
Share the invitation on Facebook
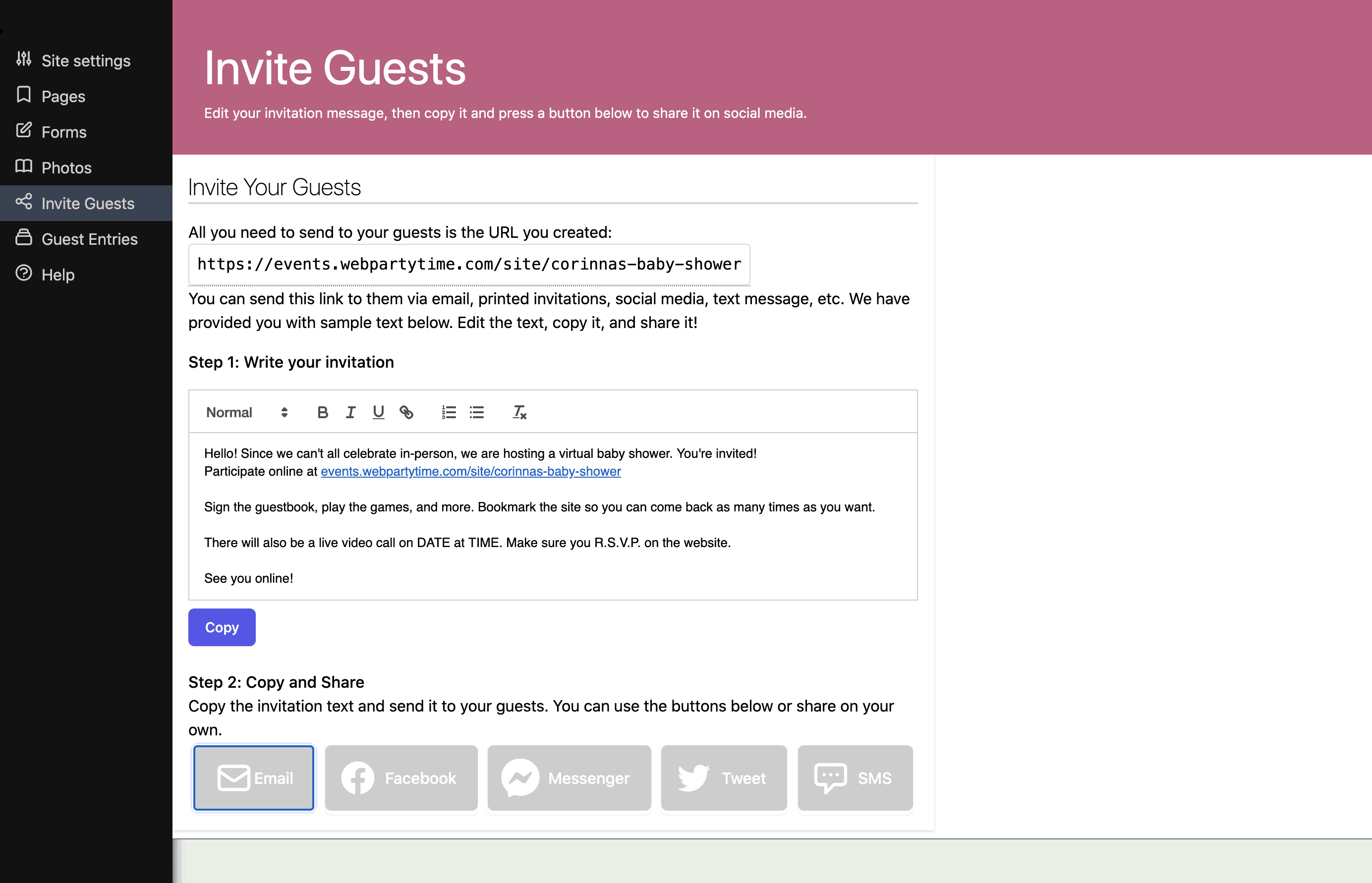[x=401, y=777]
